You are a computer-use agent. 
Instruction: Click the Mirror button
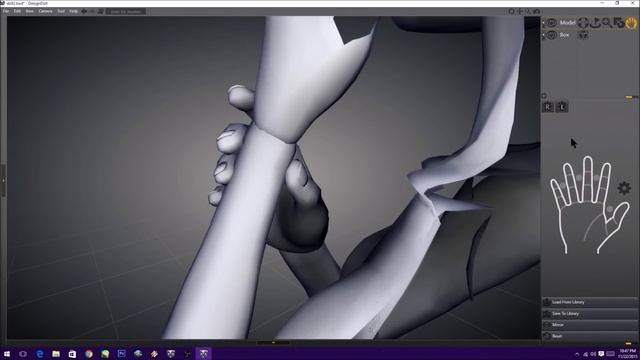click(x=590, y=325)
